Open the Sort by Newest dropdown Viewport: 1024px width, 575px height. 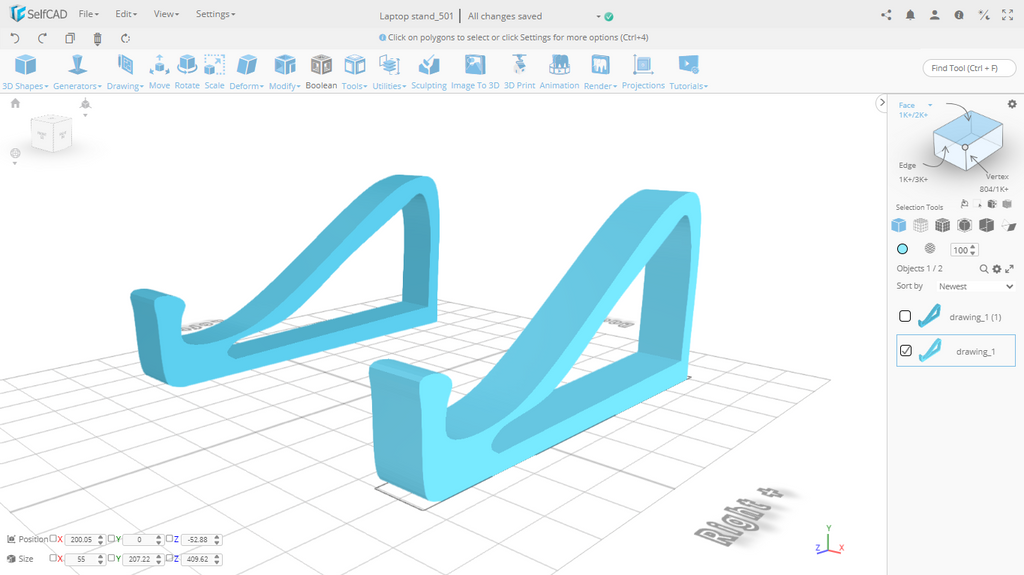pyautogui.click(x=975, y=286)
